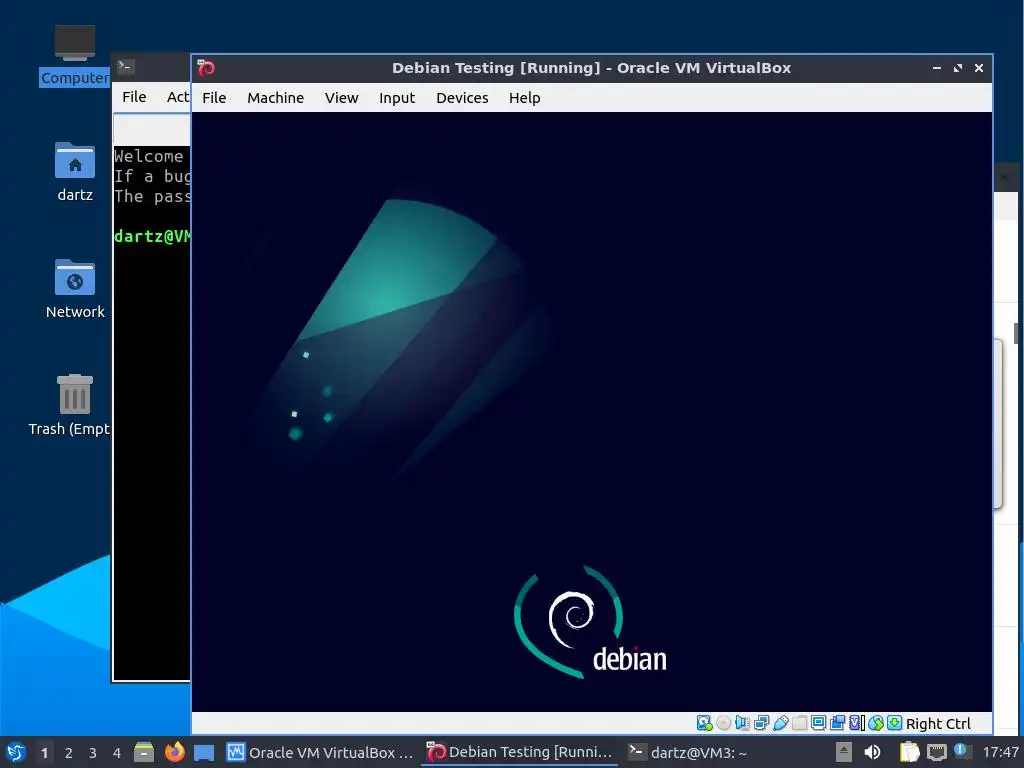Click the recording status icon
This screenshot has height=768, width=1024.
coord(837,723)
